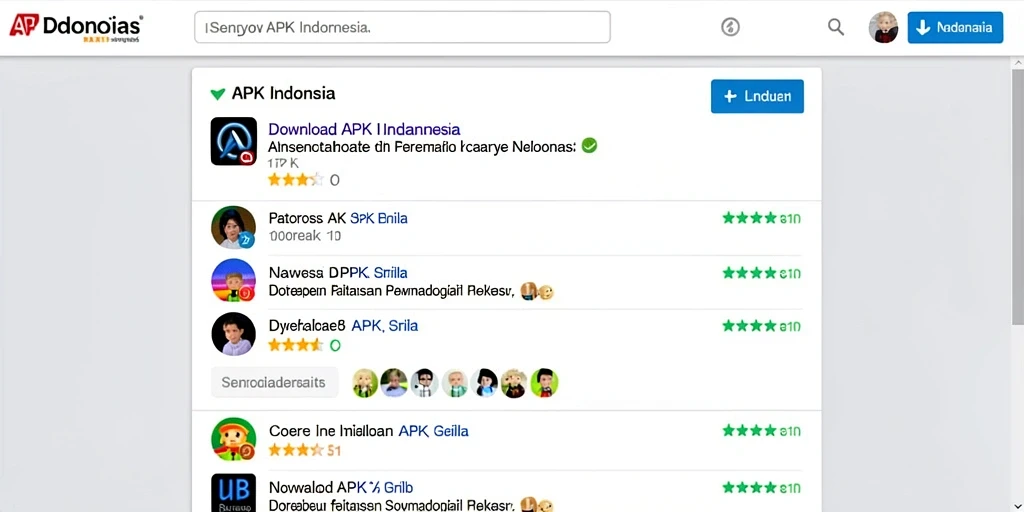Viewport: 1024px width, 512px height.
Task: Open the Dyehalcae8 APK Srila entry
Action: [344, 325]
